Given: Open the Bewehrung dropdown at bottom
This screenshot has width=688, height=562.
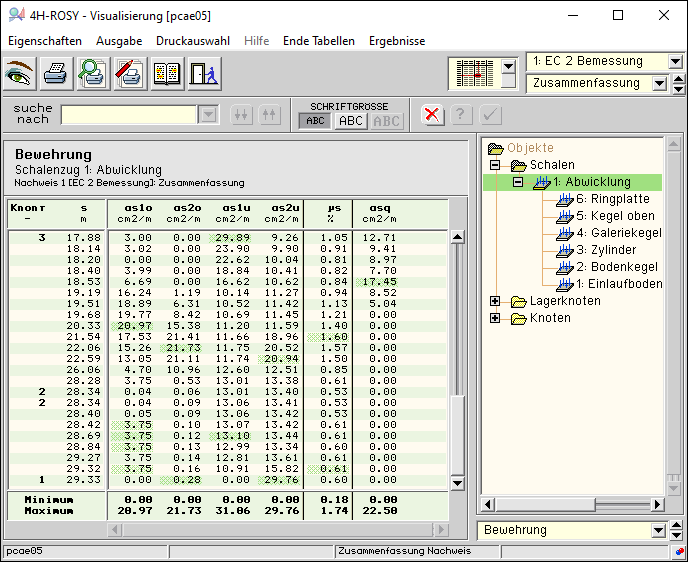Looking at the screenshot, I should pyautogui.click(x=659, y=530).
